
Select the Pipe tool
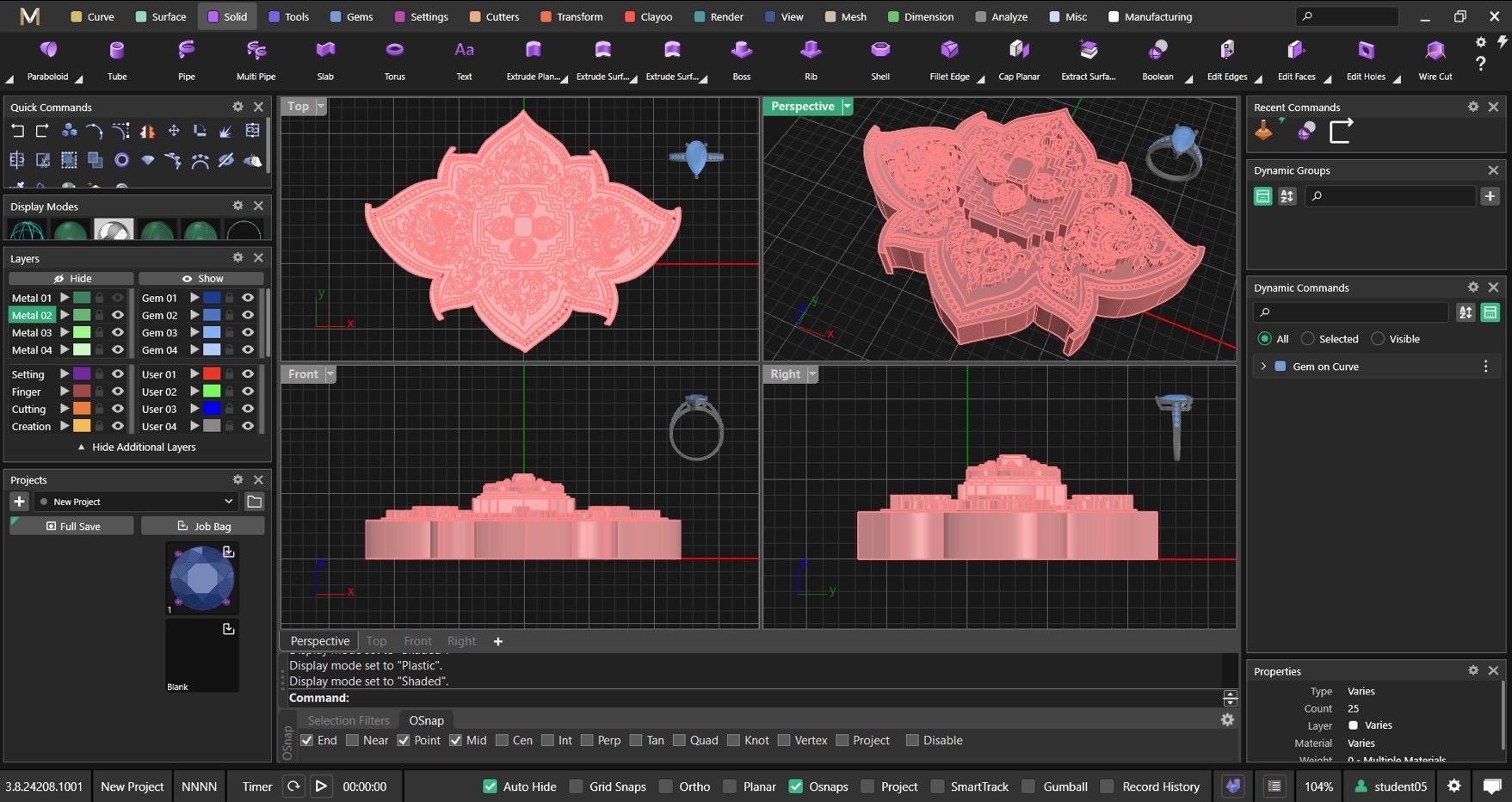[187, 59]
